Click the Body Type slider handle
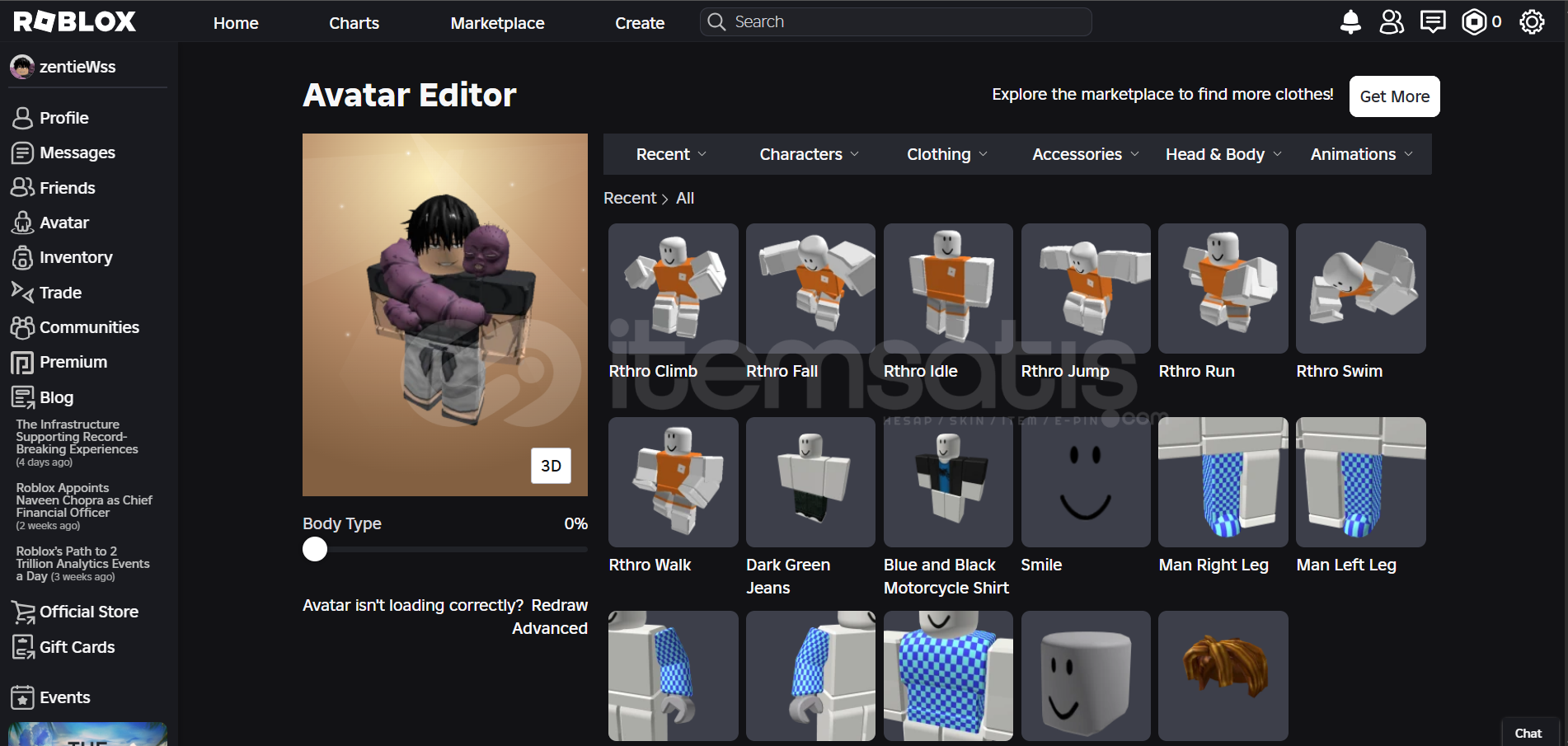Image resolution: width=1568 pixels, height=746 pixels. tap(315, 549)
